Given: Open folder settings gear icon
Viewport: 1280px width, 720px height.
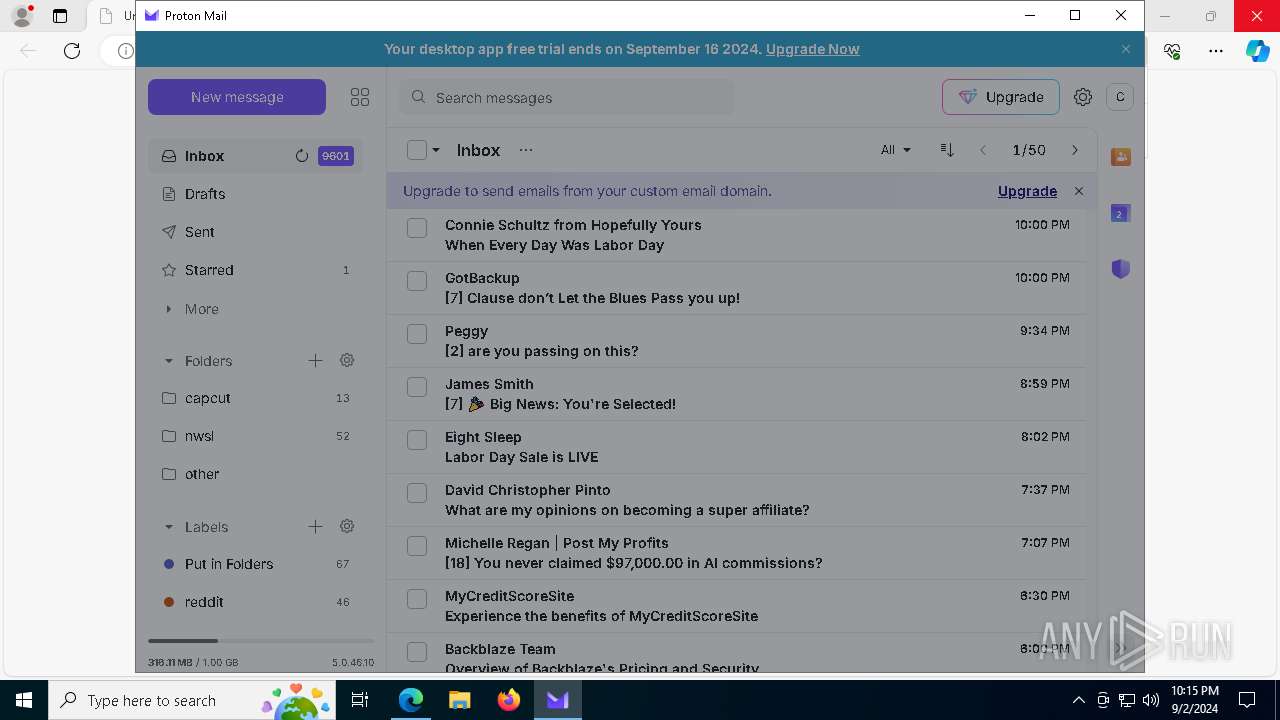Looking at the screenshot, I should click(347, 360).
